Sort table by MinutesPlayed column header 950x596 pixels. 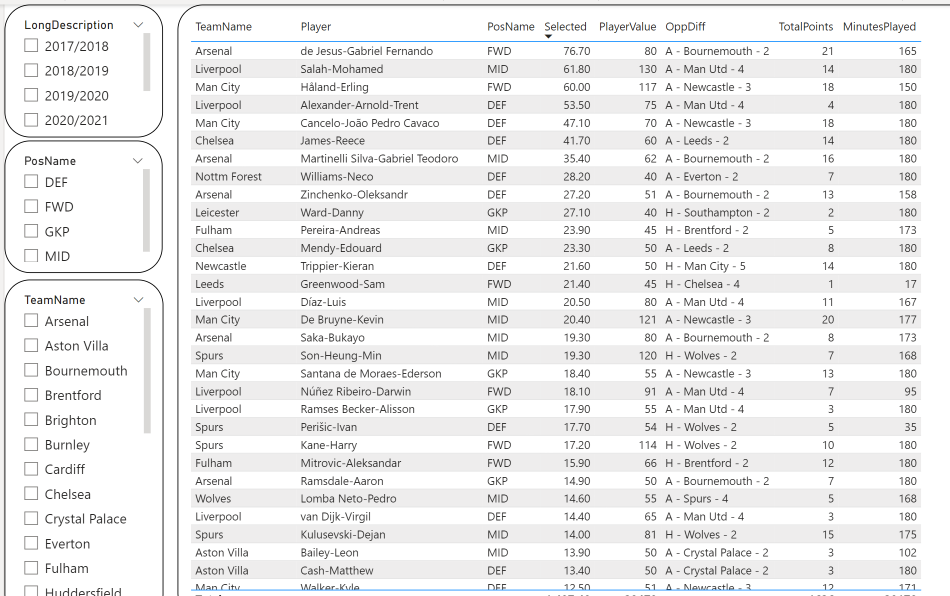(x=879, y=27)
